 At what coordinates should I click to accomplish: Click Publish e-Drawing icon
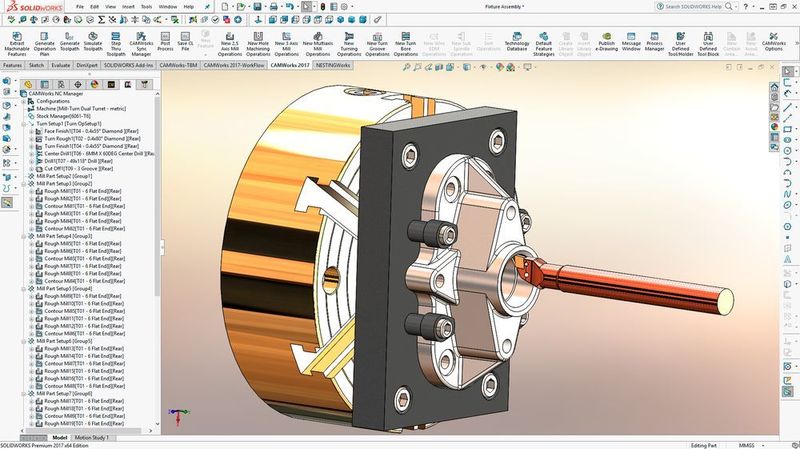pos(607,37)
